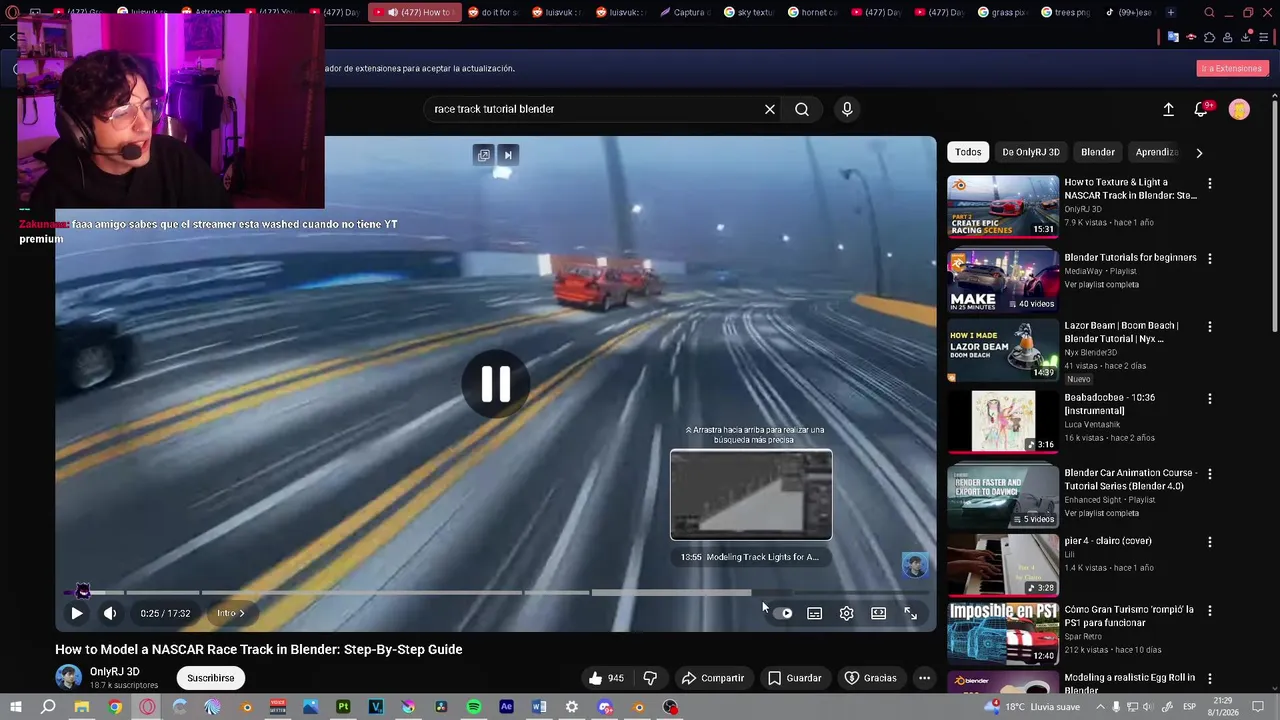Click next-video icon atop the video

(x=507, y=155)
